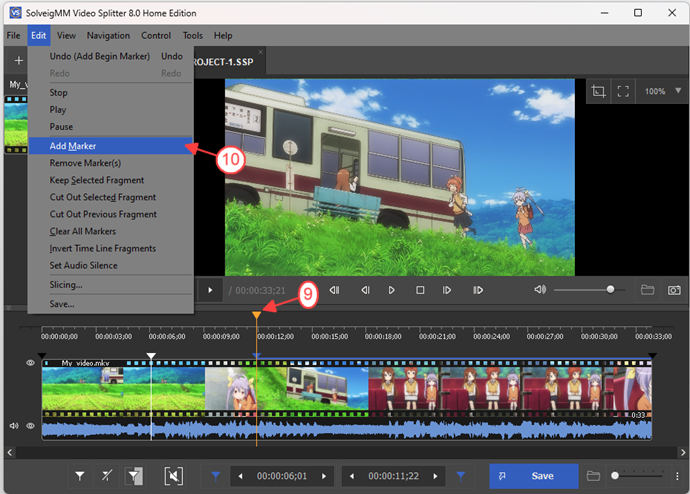Image resolution: width=690 pixels, height=494 pixels.
Task: Toggle audio track visibility eye
Action: 30,426
